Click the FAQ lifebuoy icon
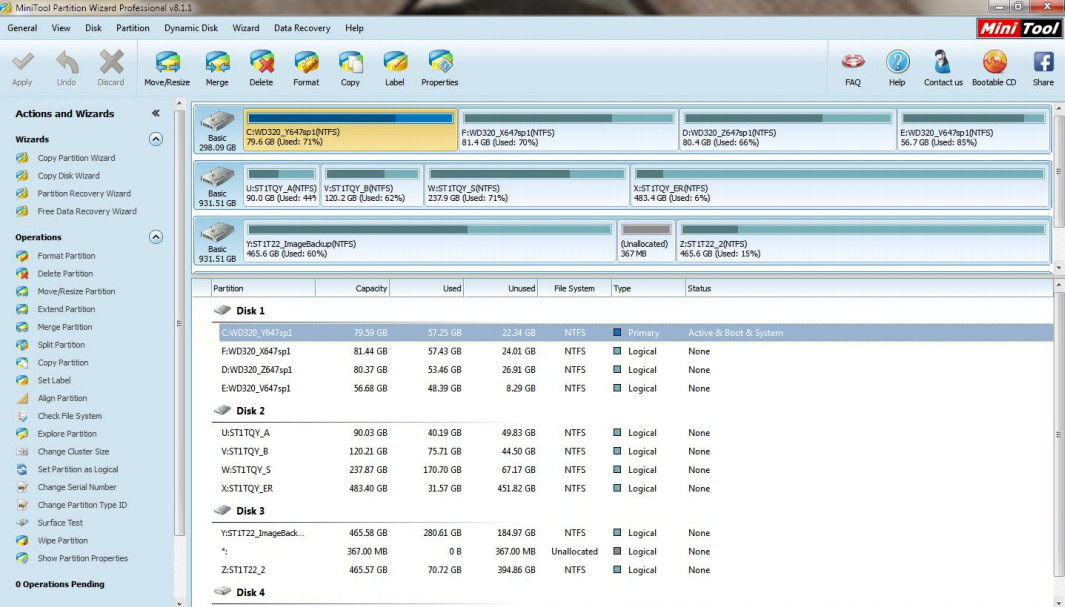The height and width of the screenshot is (607, 1065). pos(853,62)
